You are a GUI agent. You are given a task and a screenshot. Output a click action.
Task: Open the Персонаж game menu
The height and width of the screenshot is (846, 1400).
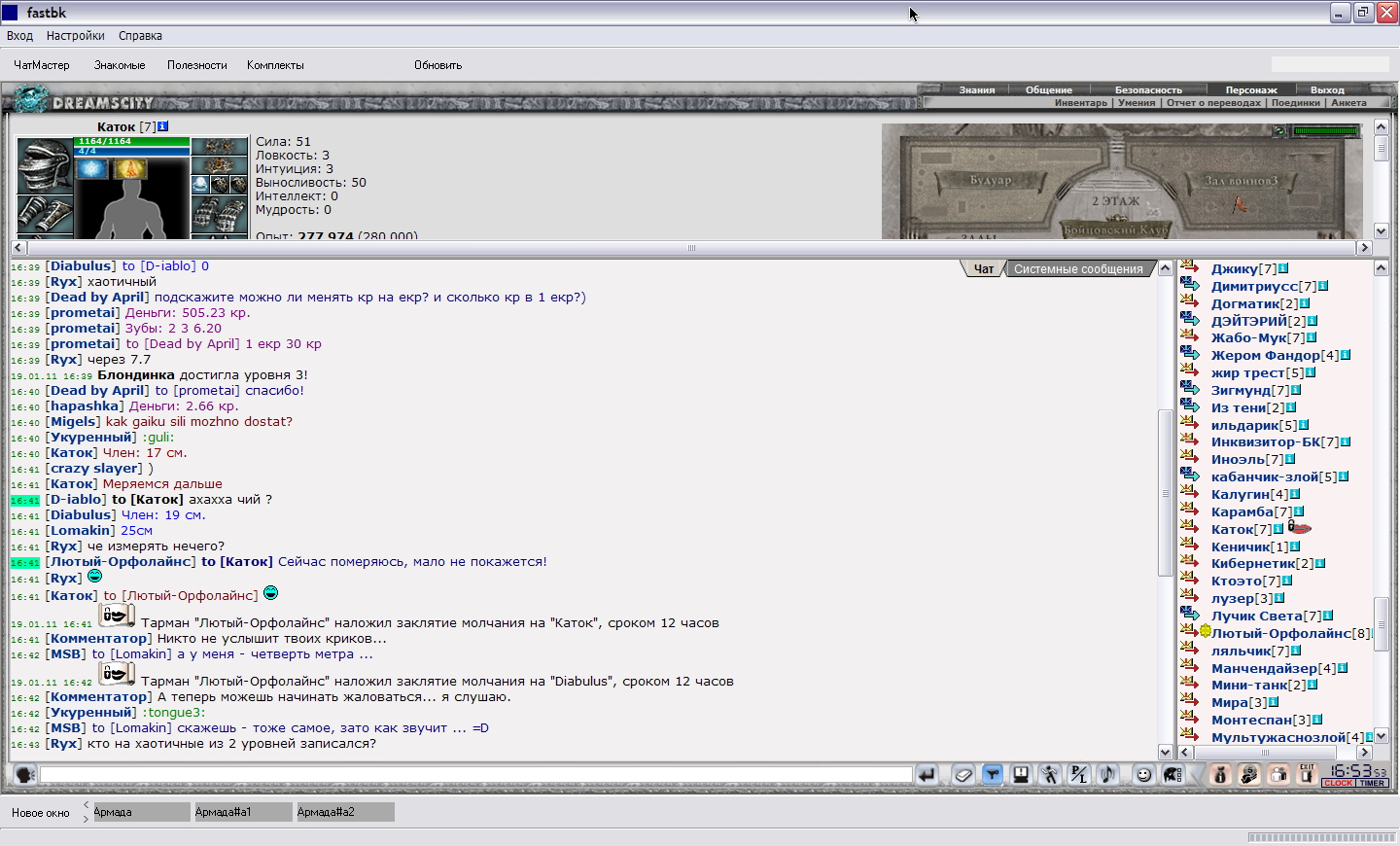coord(1251,89)
